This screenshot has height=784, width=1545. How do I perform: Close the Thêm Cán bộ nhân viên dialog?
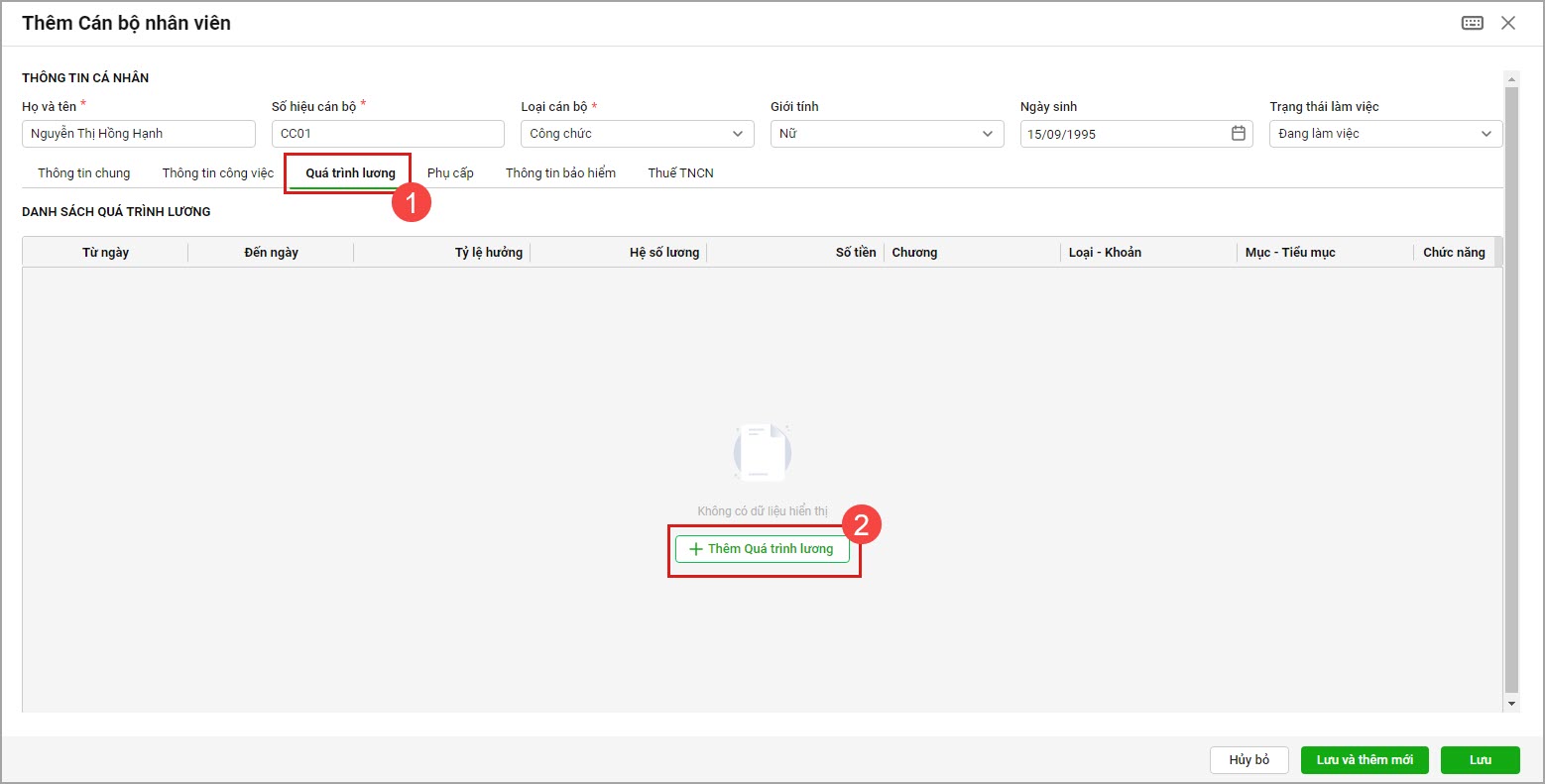point(1508,23)
